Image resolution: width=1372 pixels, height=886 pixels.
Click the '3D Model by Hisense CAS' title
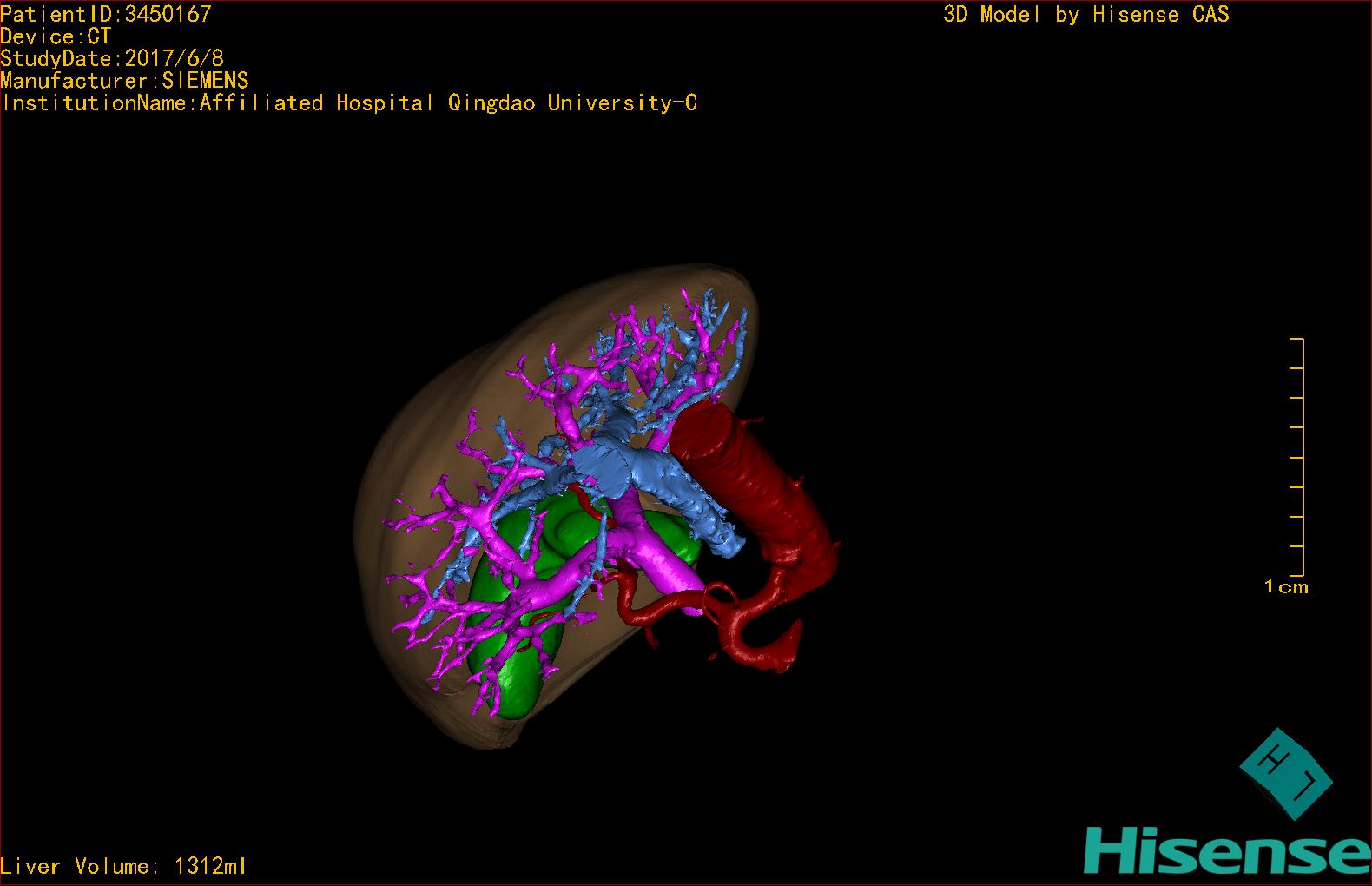[1086, 15]
